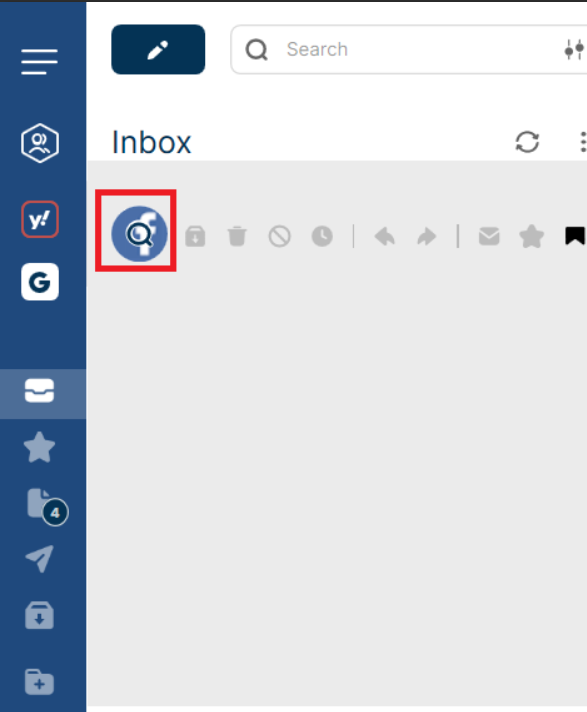Toggle read status envelope icon
This screenshot has height=712, width=587.
tap(489, 236)
